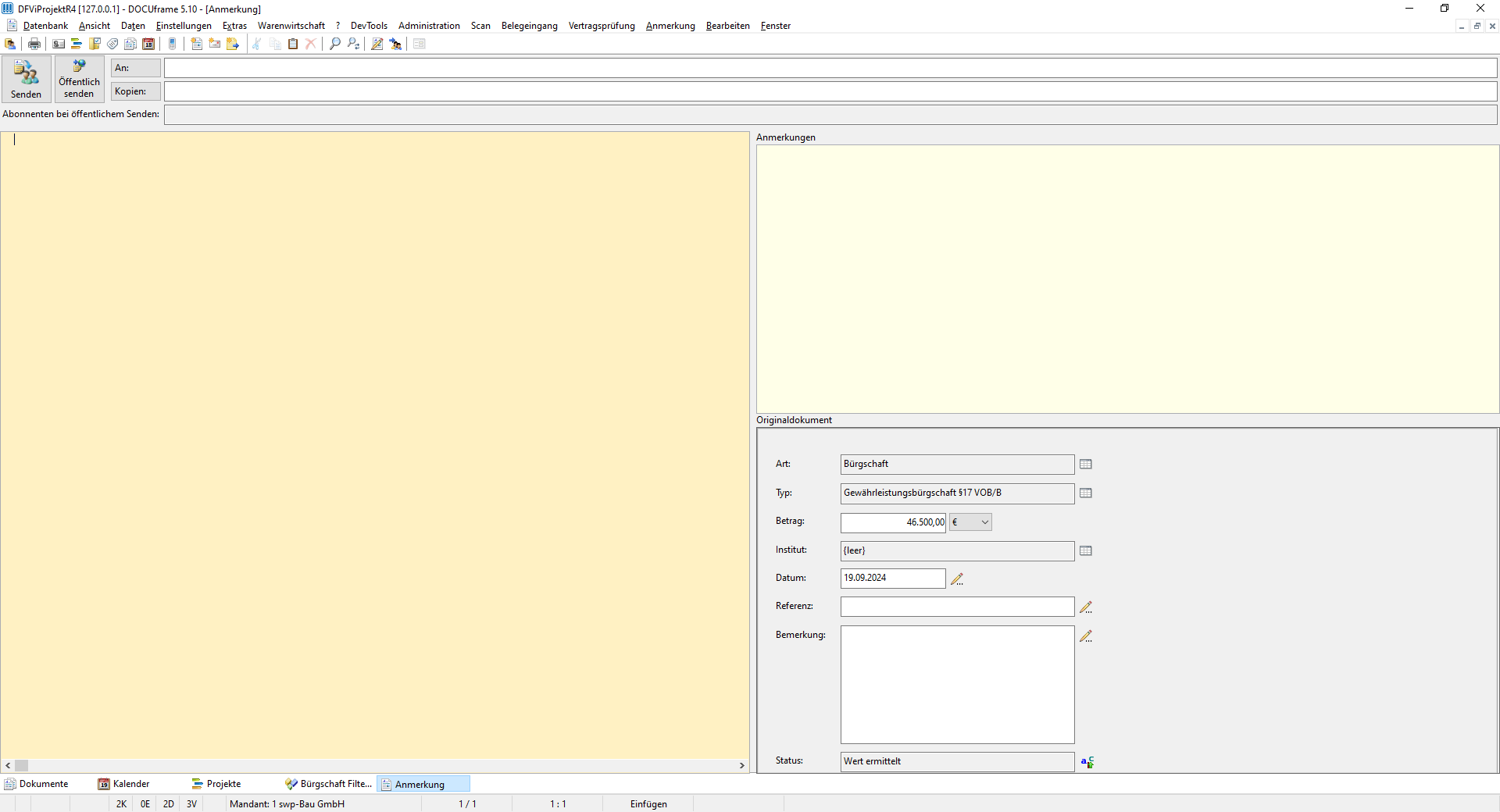Click the pencil icon beside Bemerkung field
Image resolution: width=1500 pixels, height=812 pixels.
tap(1086, 636)
